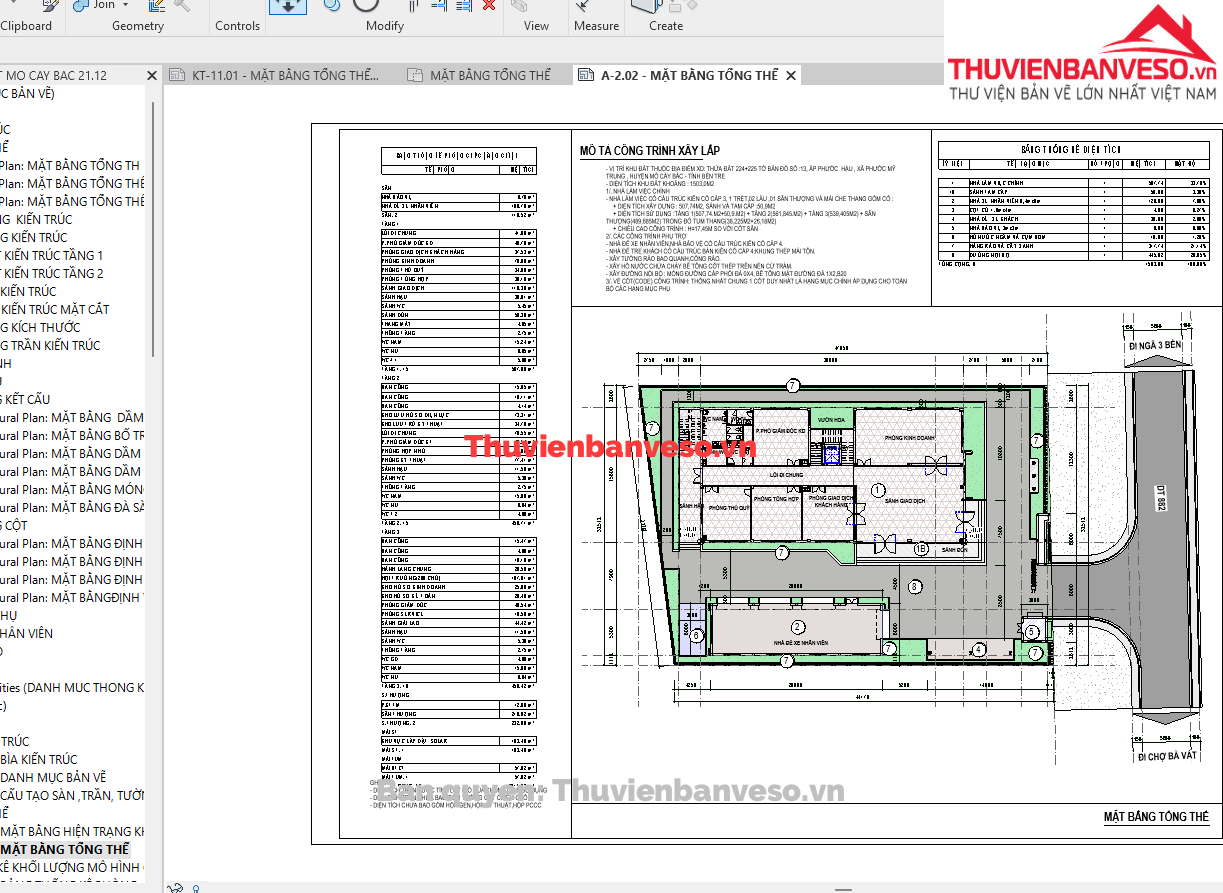Click the Thuvienbanveso.vn logo
The height and width of the screenshot is (893, 1223).
[1082, 60]
